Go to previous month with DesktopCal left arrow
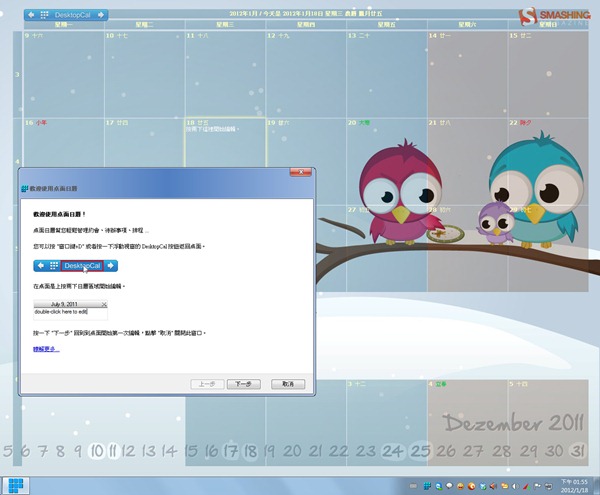 pyautogui.click(x=31, y=15)
